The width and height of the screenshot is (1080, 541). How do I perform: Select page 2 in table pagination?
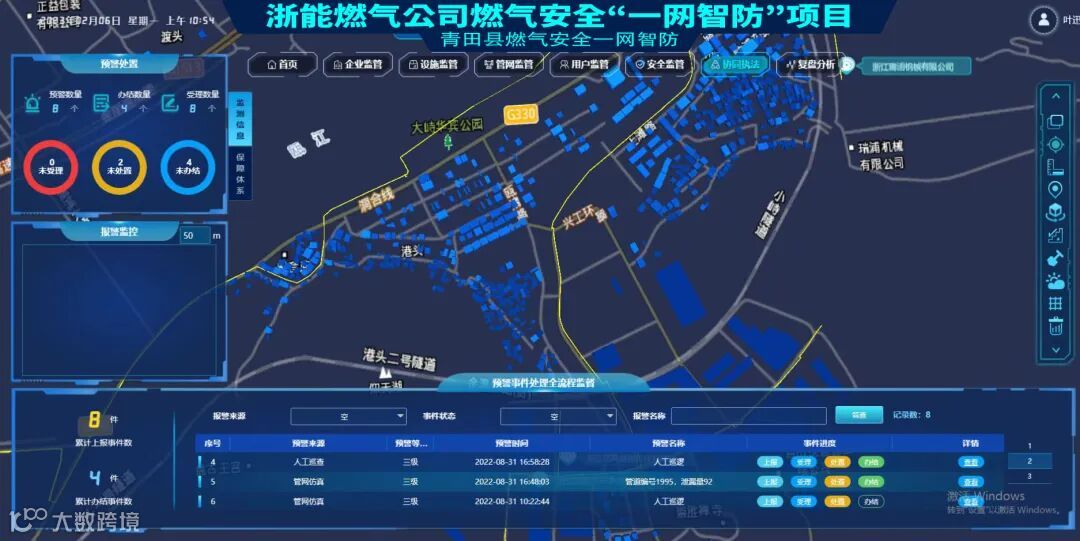[x=1030, y=461]
